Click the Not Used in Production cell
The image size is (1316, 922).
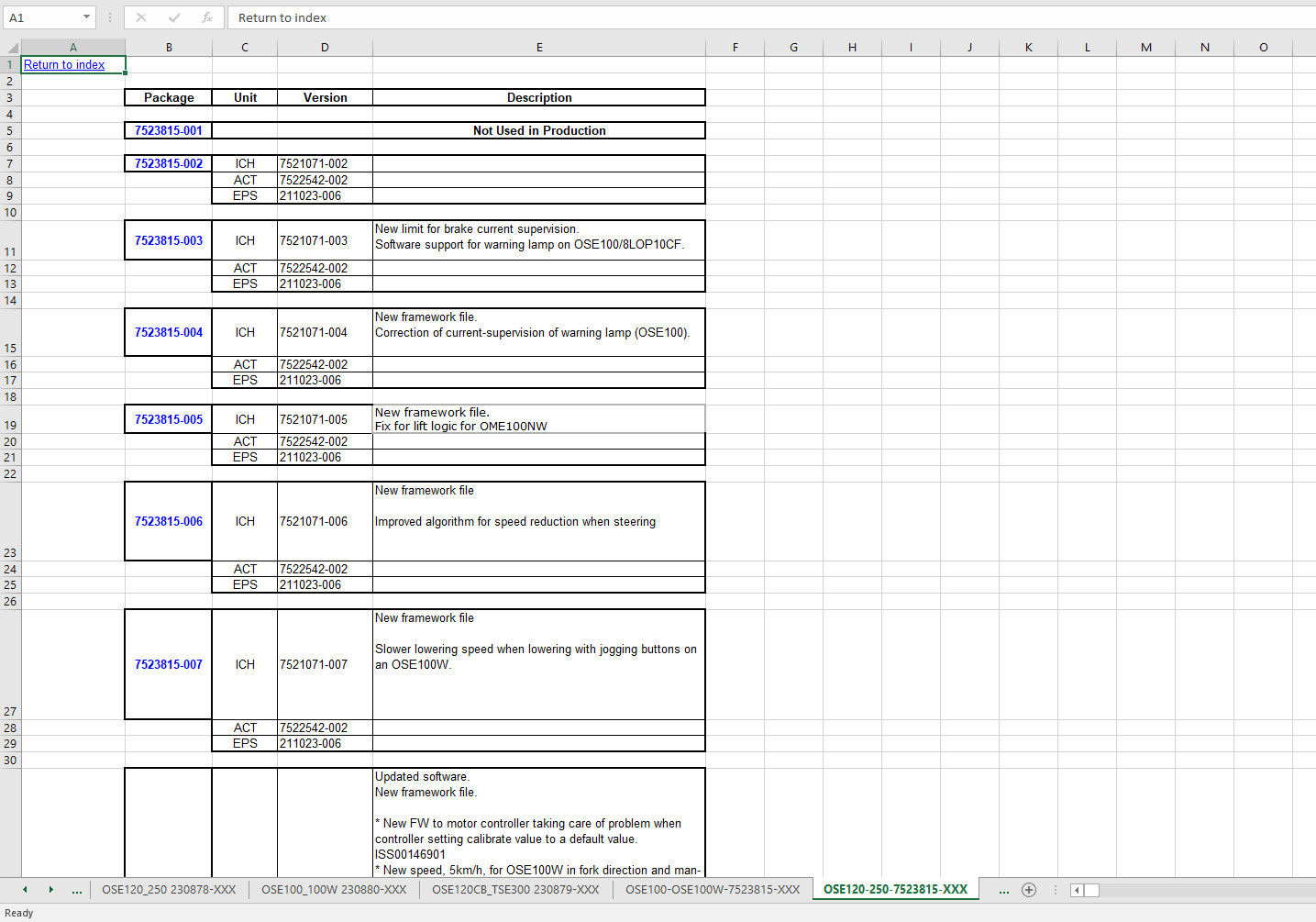tap(539, 130)
